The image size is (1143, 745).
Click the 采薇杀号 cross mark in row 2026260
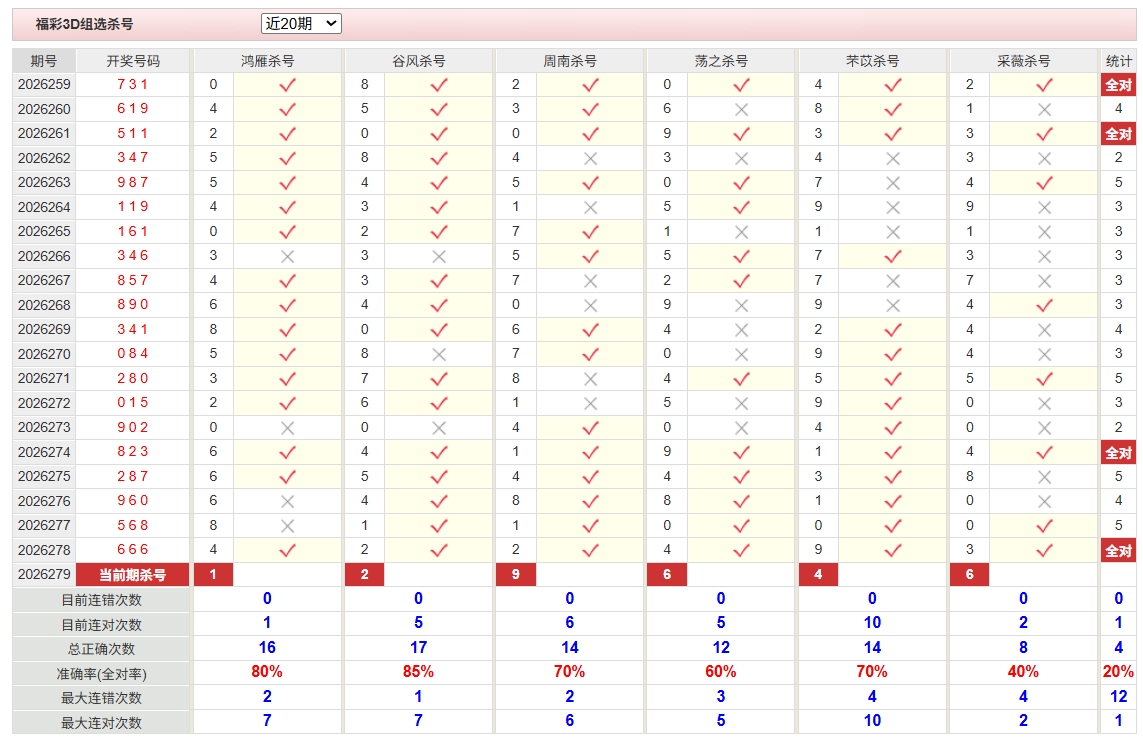pyautogui.click(x=1044, y=110)
